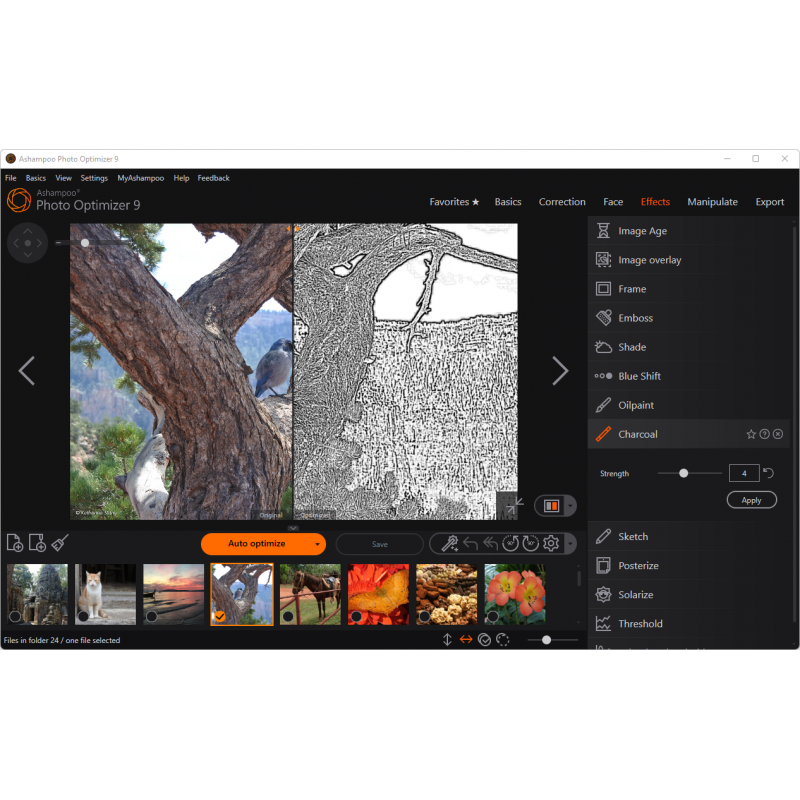Screen dimensions: 800x800
Task: Reset the Strength value to default
Action: 768,473
